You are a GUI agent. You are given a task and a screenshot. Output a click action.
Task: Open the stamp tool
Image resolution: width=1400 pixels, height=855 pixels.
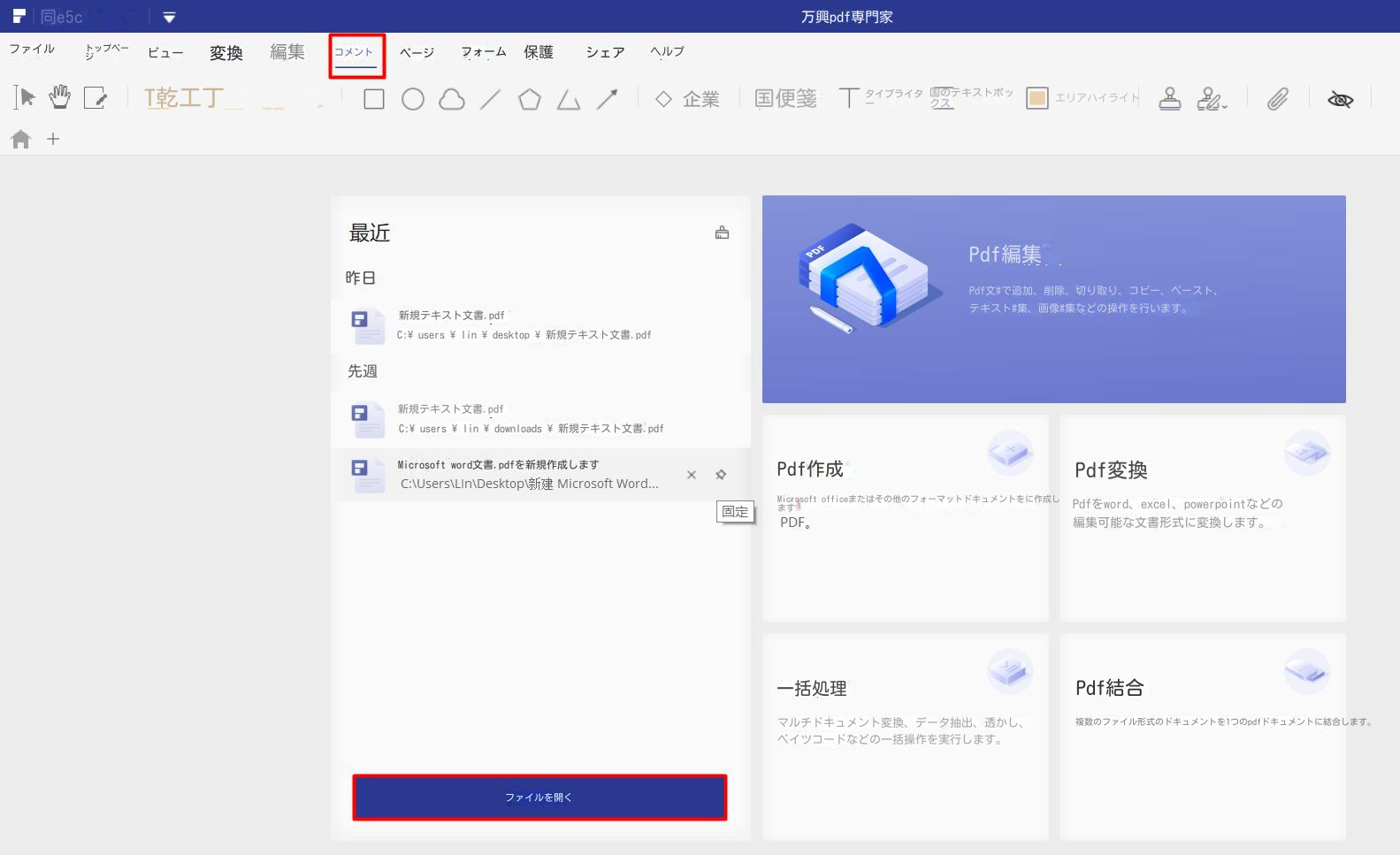tap(1170, 98)
